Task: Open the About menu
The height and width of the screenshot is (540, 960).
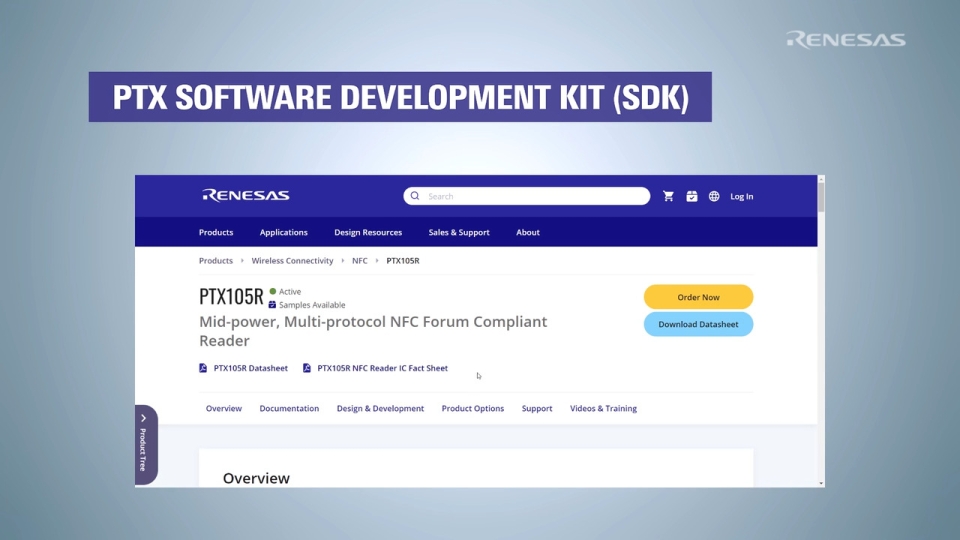Action: [528, 232]
